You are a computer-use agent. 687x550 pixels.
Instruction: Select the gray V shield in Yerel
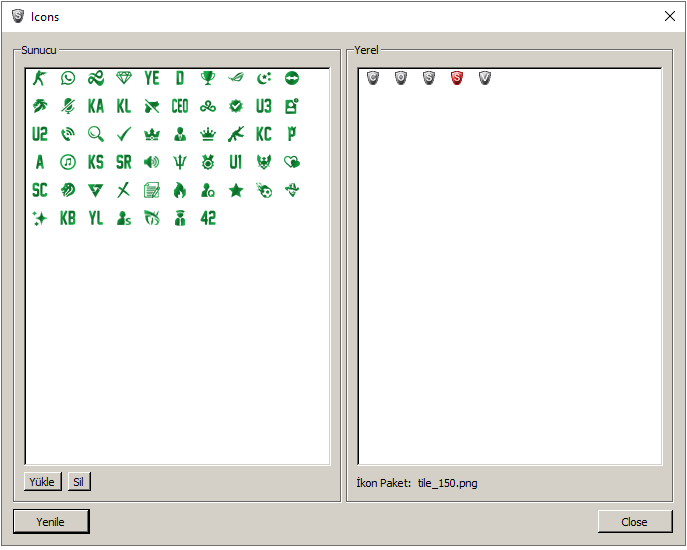[x=485, y=78]
